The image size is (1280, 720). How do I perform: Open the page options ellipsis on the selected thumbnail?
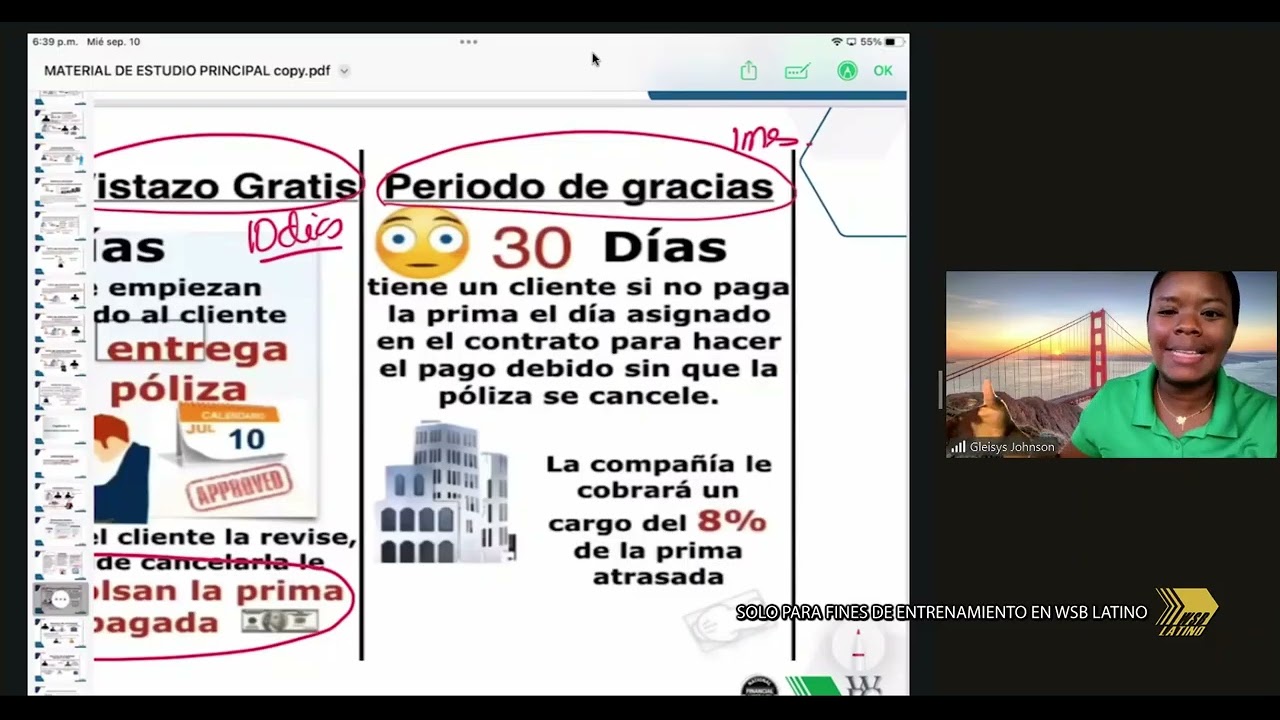60,599
